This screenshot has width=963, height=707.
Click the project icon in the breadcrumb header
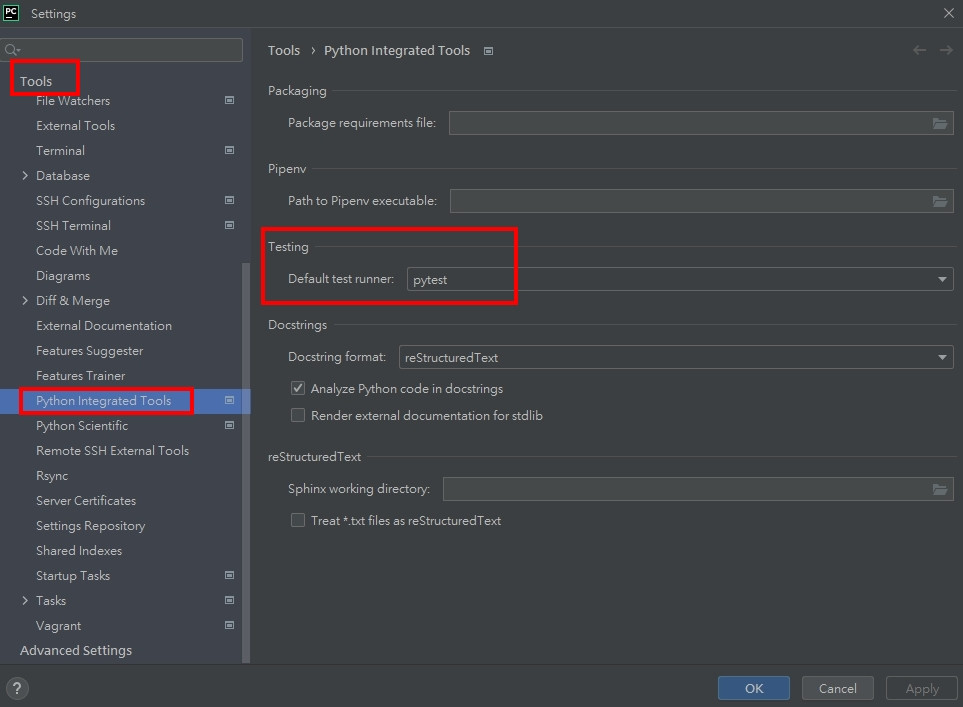(x=488, y=51)
